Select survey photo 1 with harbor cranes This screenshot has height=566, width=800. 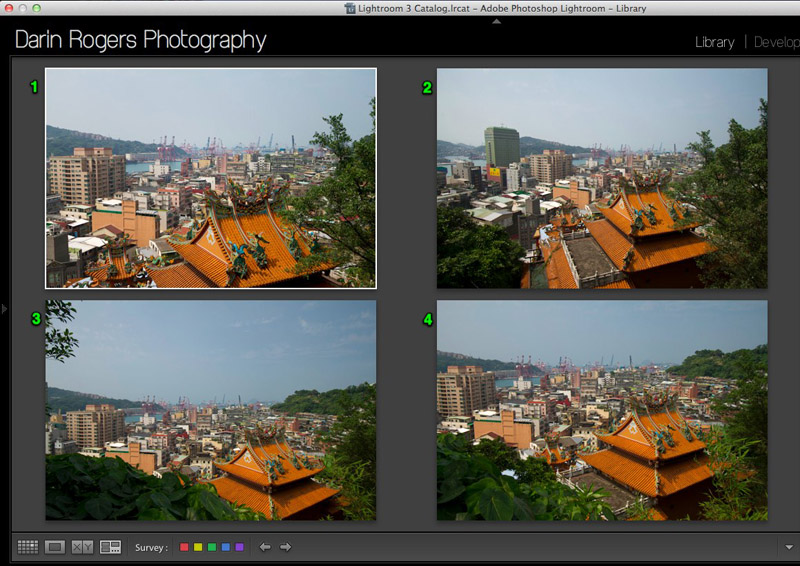(x=211, y=178)
